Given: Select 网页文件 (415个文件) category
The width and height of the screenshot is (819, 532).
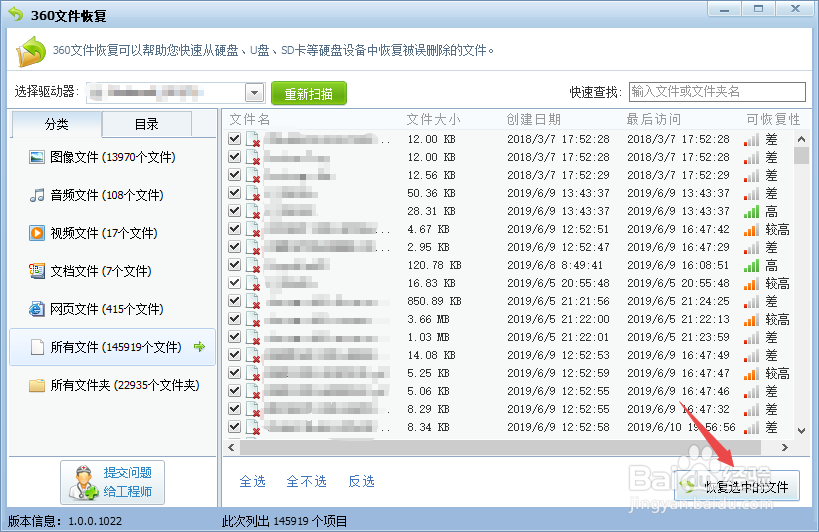Looking at the screenshot, I should point(112,309).
